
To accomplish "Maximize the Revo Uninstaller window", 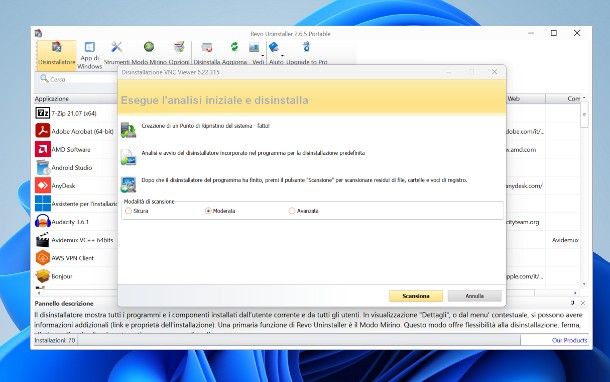I will click(x=554, y=33).
